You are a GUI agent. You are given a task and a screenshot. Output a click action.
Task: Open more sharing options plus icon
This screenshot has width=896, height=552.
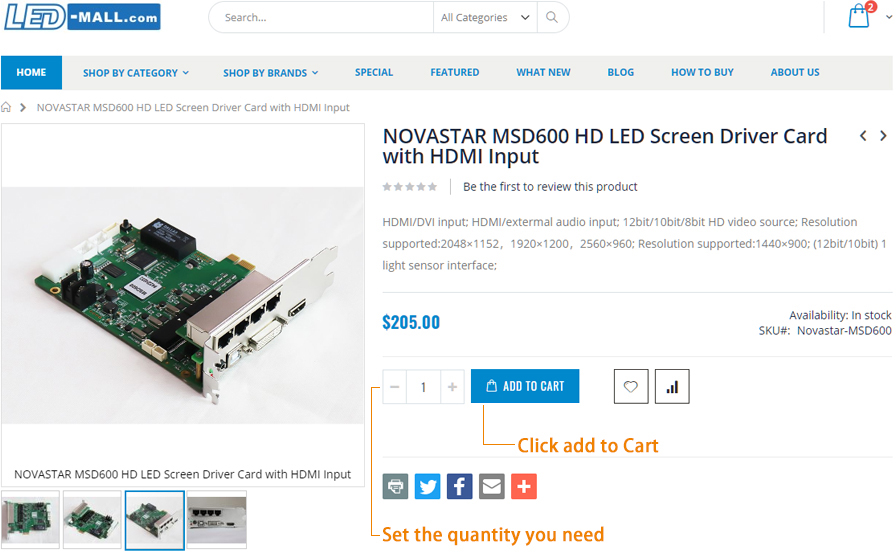[524, 486]
